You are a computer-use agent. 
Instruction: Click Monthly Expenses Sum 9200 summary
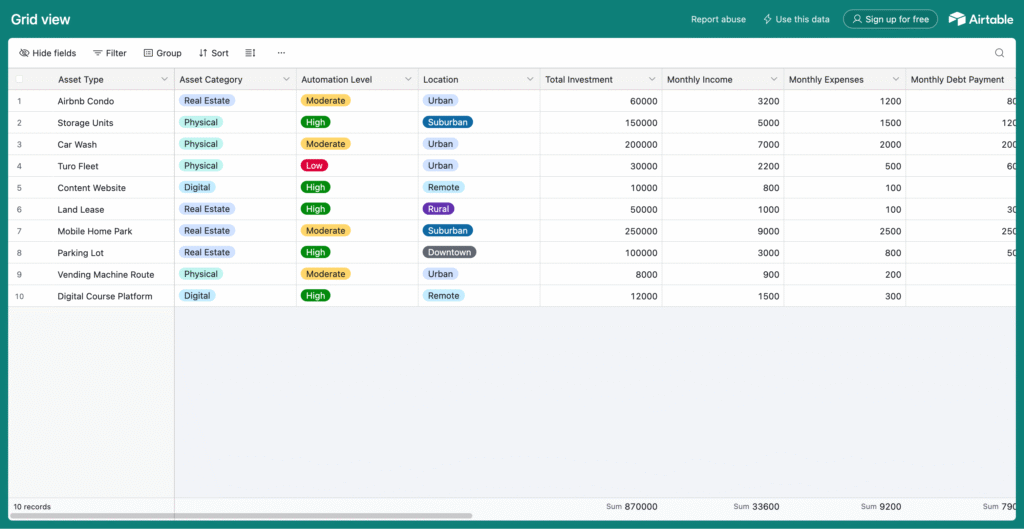pos(881,507)
